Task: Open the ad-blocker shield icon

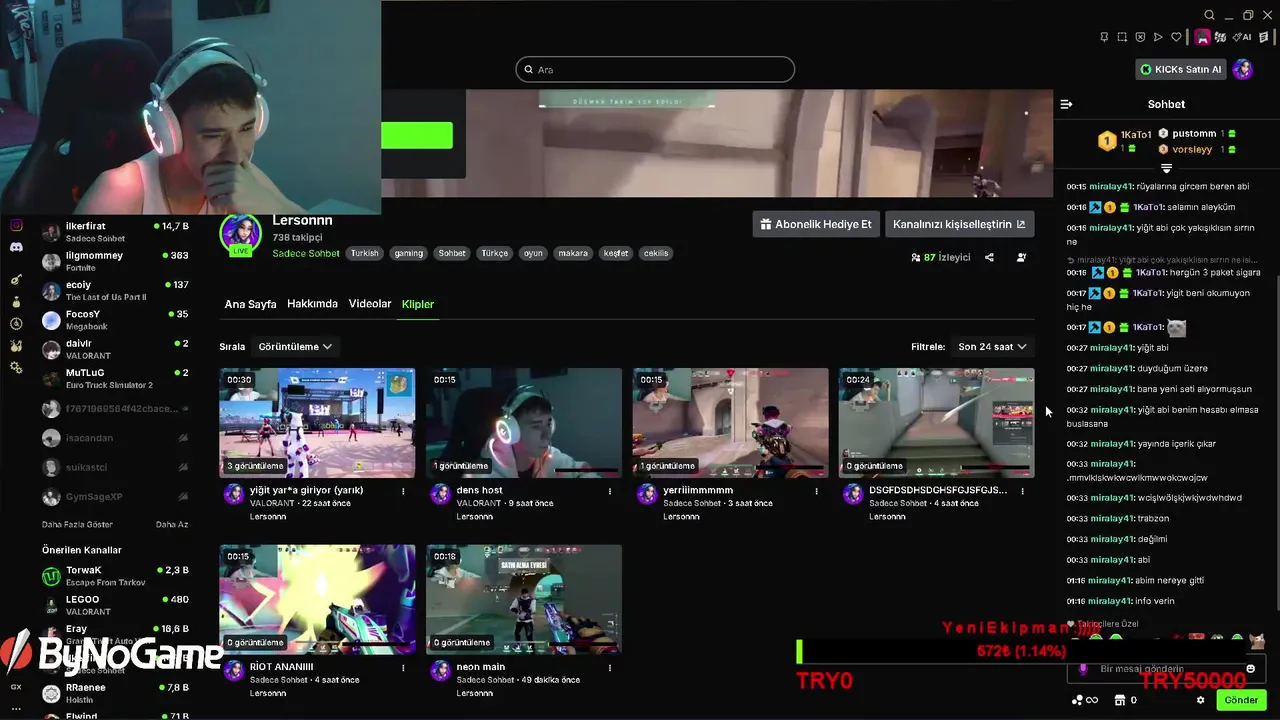Action: click(x=1140, y=37)
